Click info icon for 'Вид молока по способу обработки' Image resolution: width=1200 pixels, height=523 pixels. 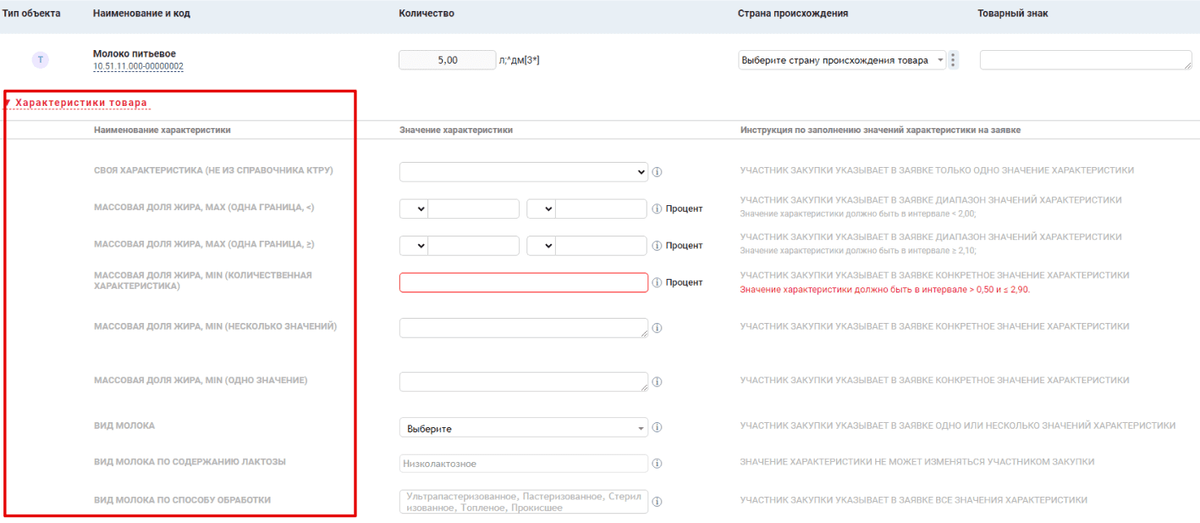tap(657, 501)
